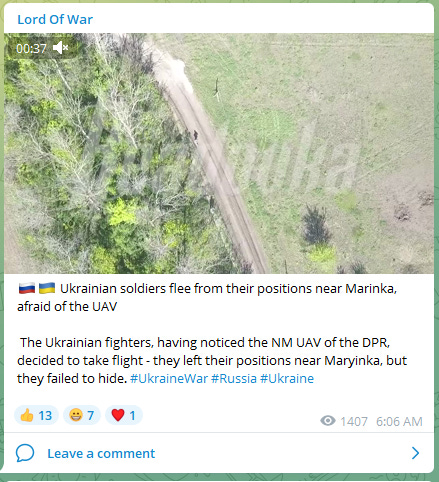Open the Lord Of War channel name

(x=55, y=19)
